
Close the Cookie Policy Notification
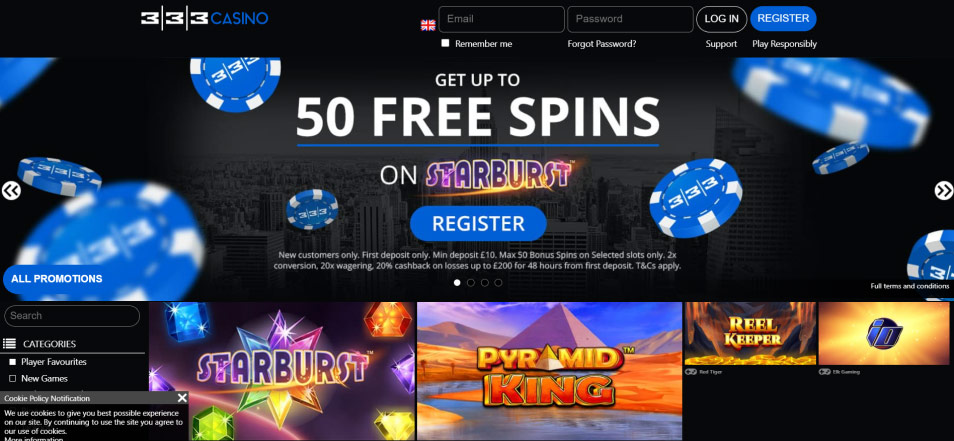(x=181, y=398)
